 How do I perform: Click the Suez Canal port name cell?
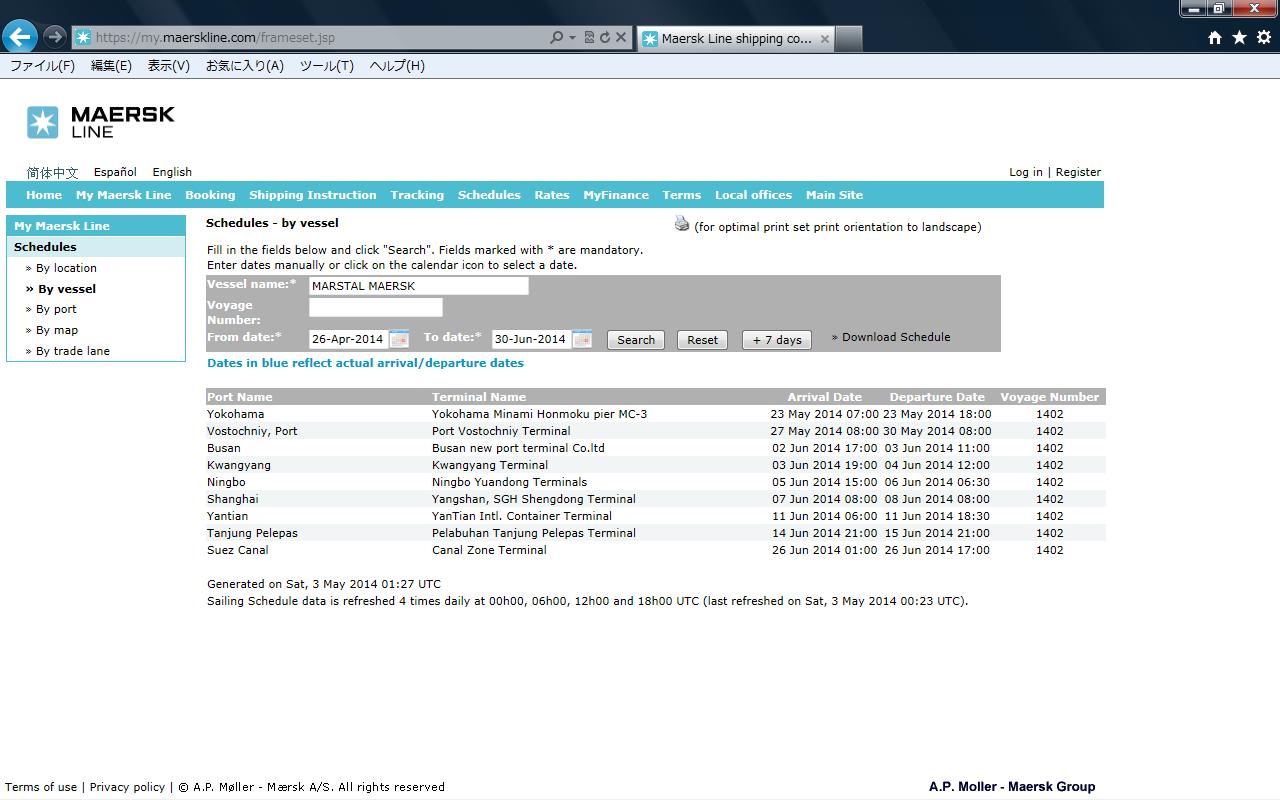pos(238,550)
